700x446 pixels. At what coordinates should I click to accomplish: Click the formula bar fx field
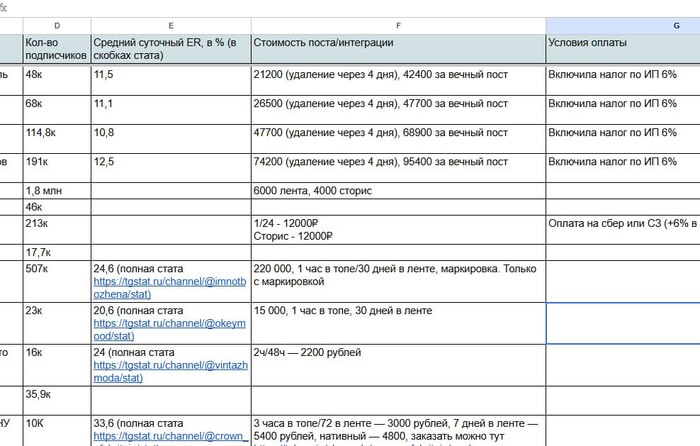(x=357, y=8)
